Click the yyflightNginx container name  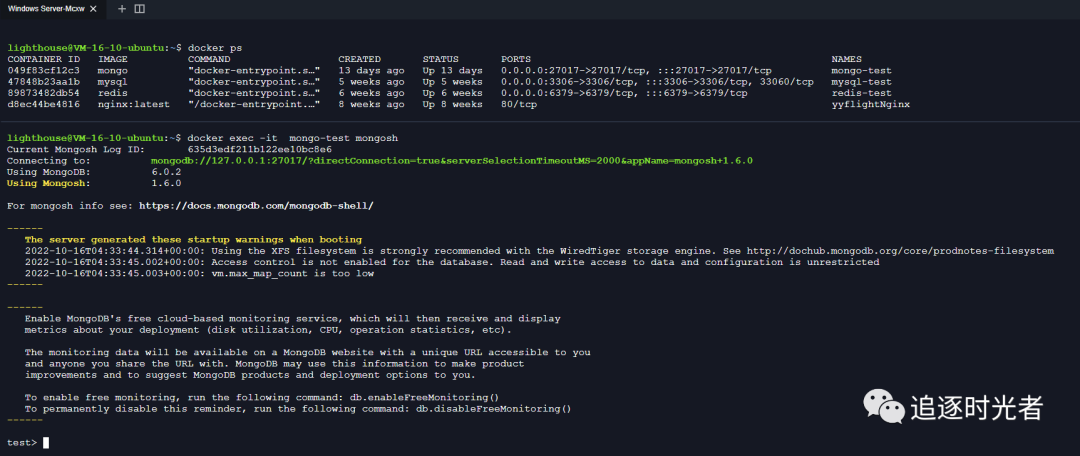pos(871,104)
